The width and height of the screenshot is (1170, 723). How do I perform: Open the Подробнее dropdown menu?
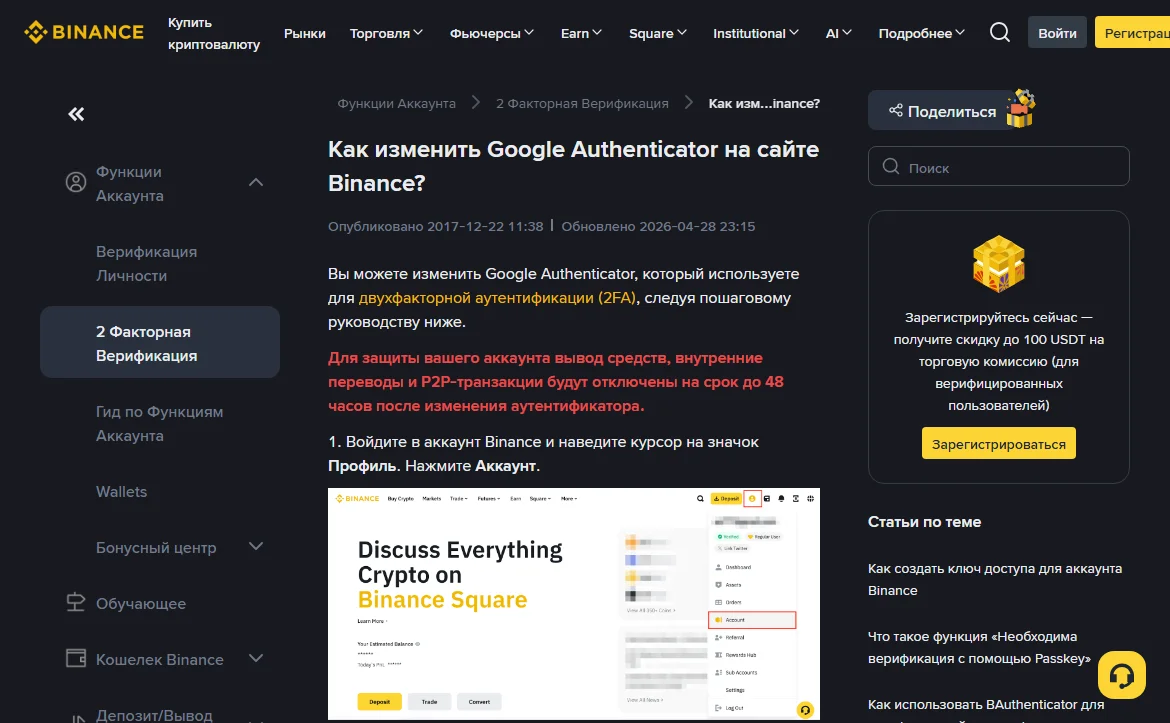(922, 33)
